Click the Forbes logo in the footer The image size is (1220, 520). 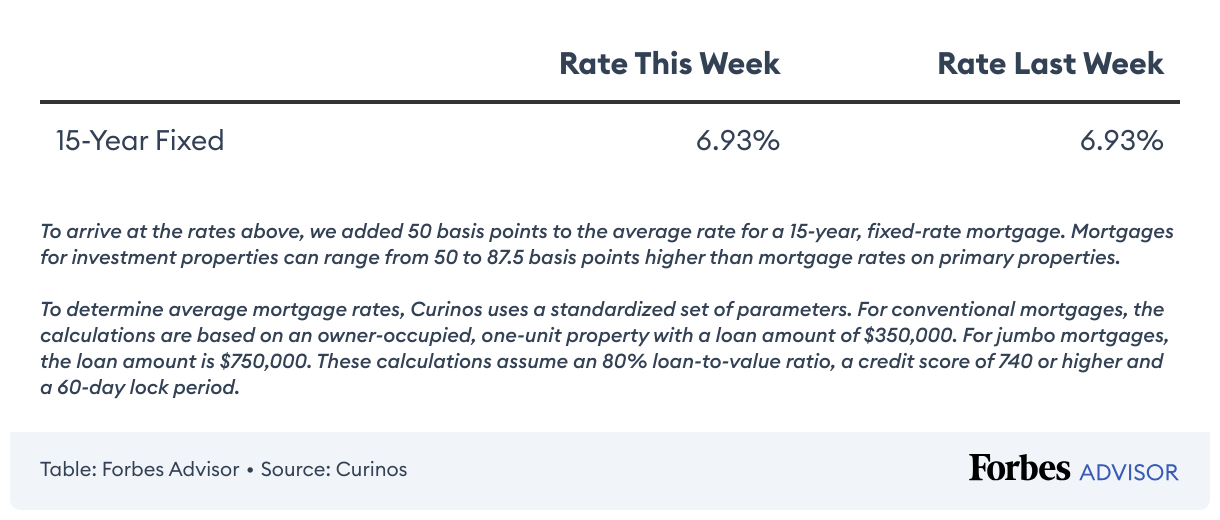[1019, 468]
